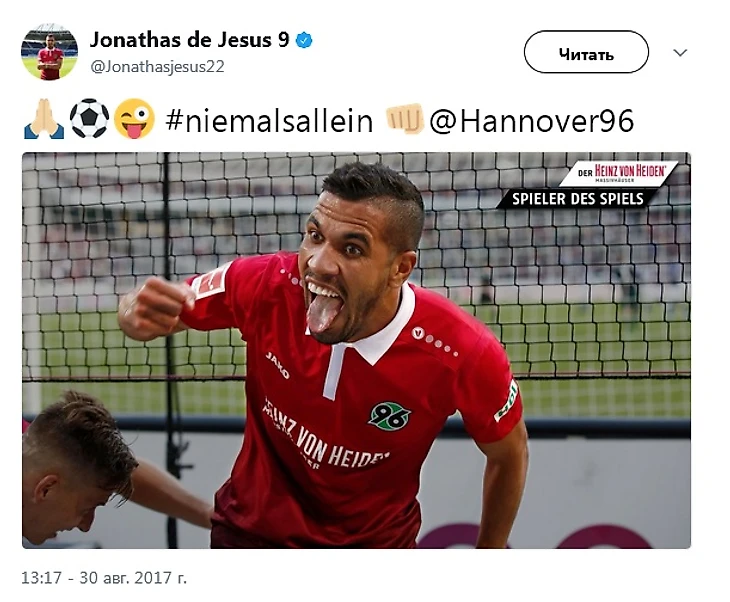Click the Hannover 96 crest on the jersey
730x602 pixels.
tap(390, 416)
